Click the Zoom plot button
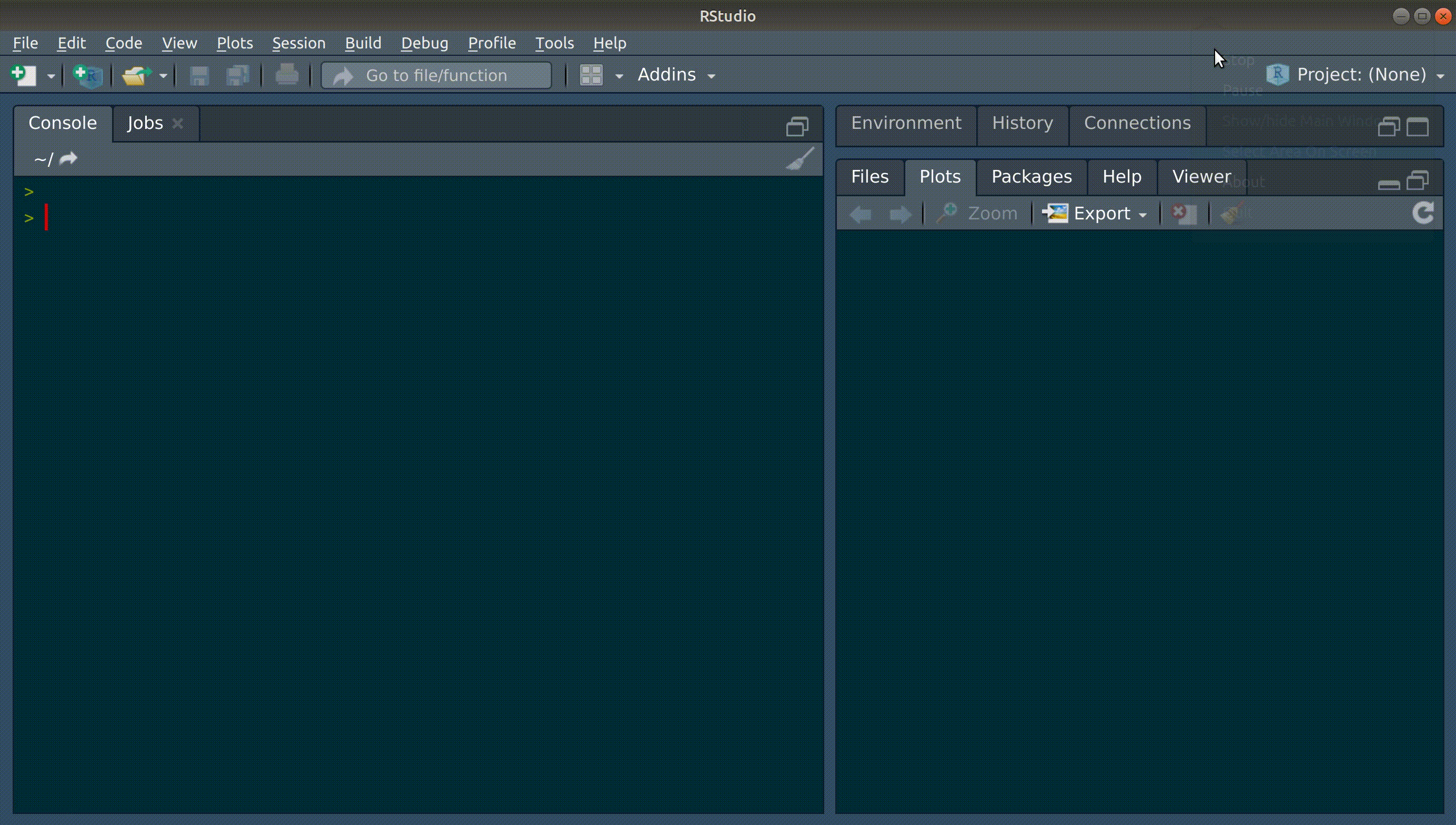This screenshot has width=1456, height=825. (977, 214)
